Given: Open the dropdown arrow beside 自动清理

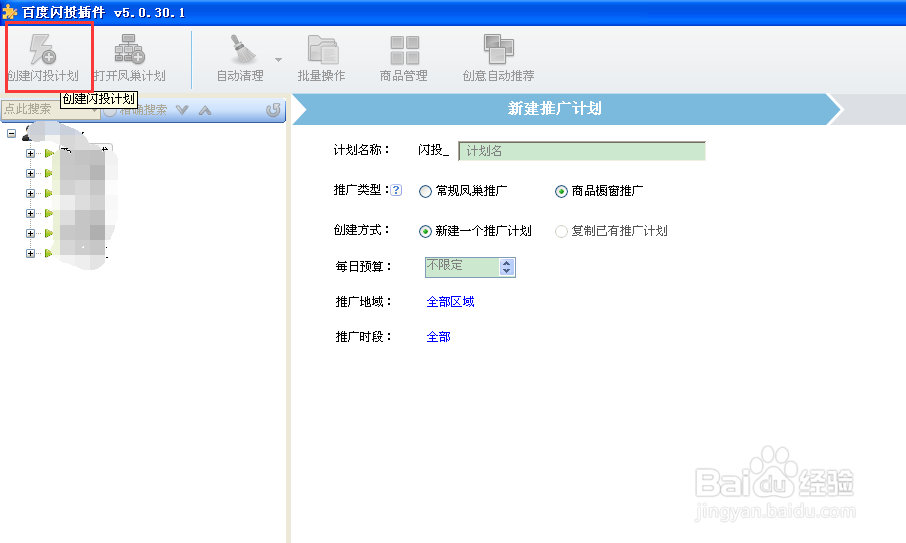Looking at the screenshot, I should coord(279,59).
